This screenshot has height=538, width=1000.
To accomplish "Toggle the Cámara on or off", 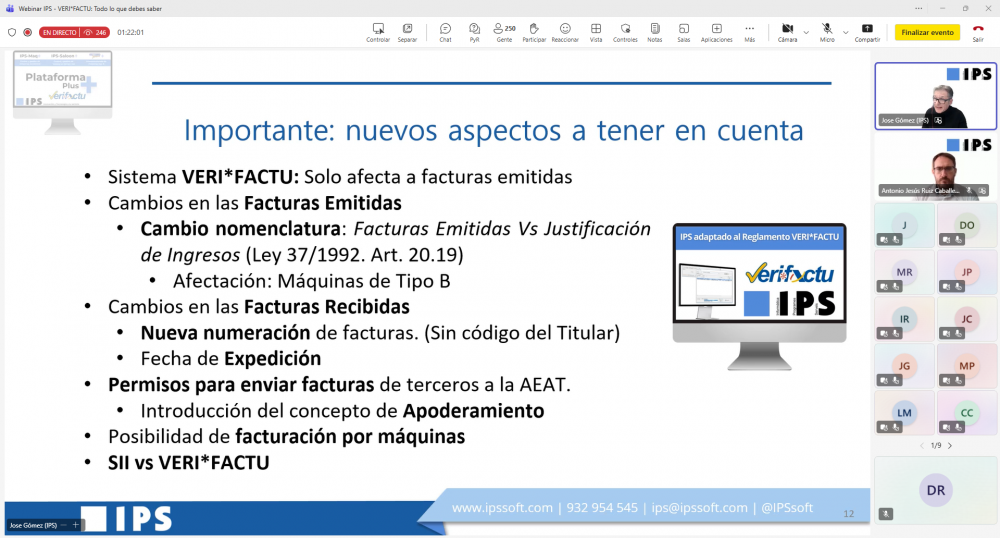I will [786, 31].
